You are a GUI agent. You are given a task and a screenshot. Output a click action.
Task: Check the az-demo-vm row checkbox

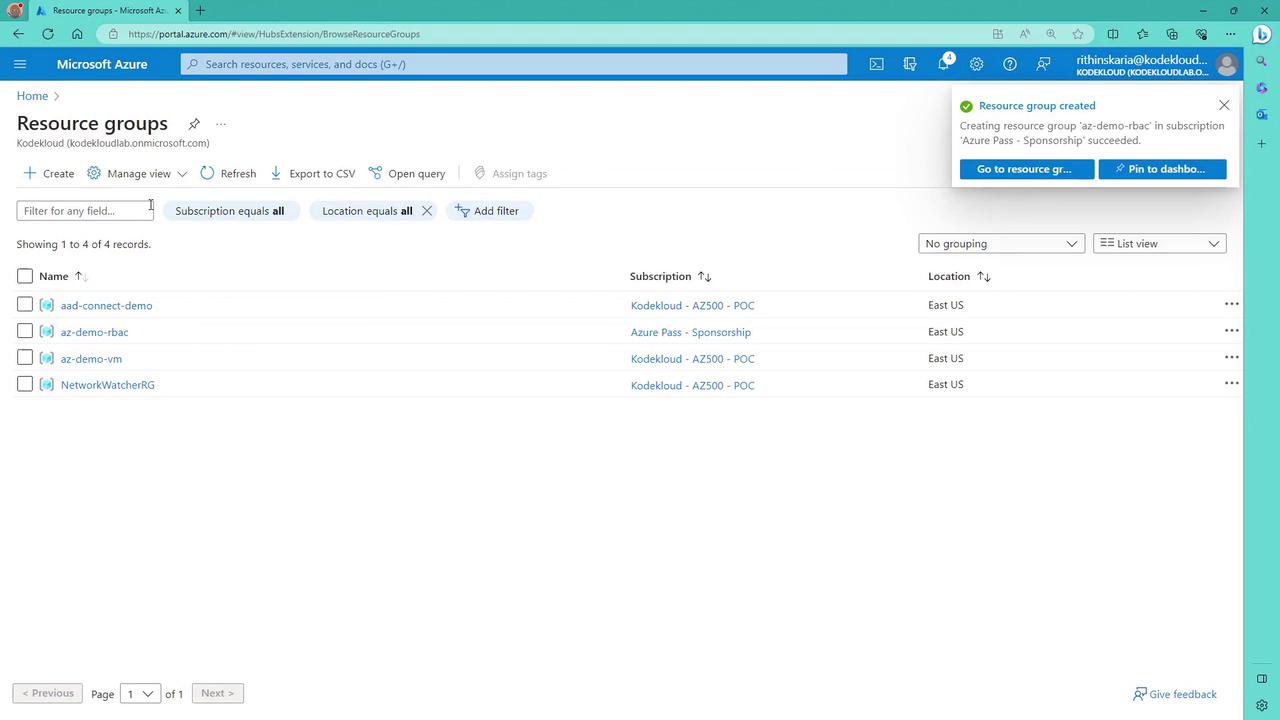(x=25, y=357)
